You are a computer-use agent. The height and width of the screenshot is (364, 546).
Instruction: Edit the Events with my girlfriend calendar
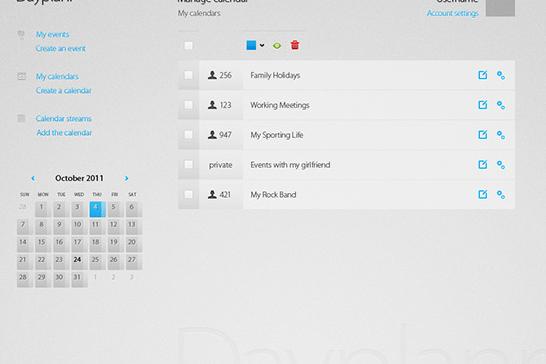483,164
